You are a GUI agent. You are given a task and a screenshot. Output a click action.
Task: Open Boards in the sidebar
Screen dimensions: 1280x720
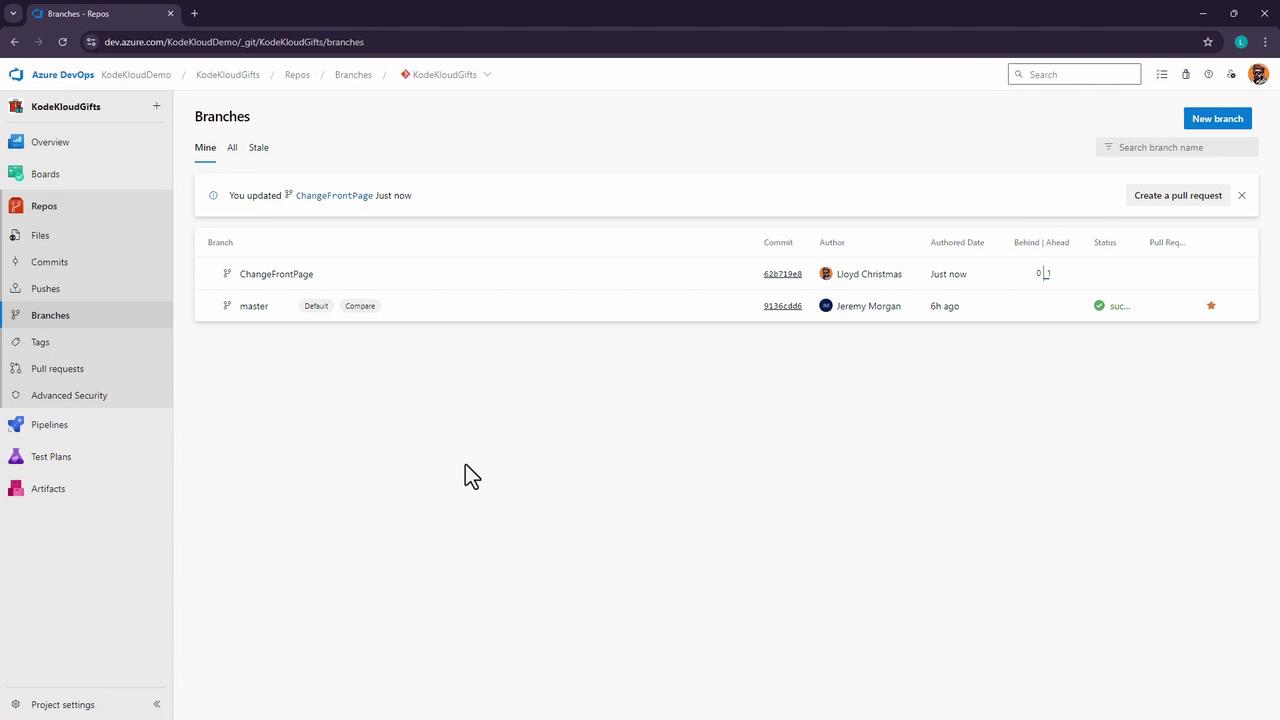pos(45,174)
